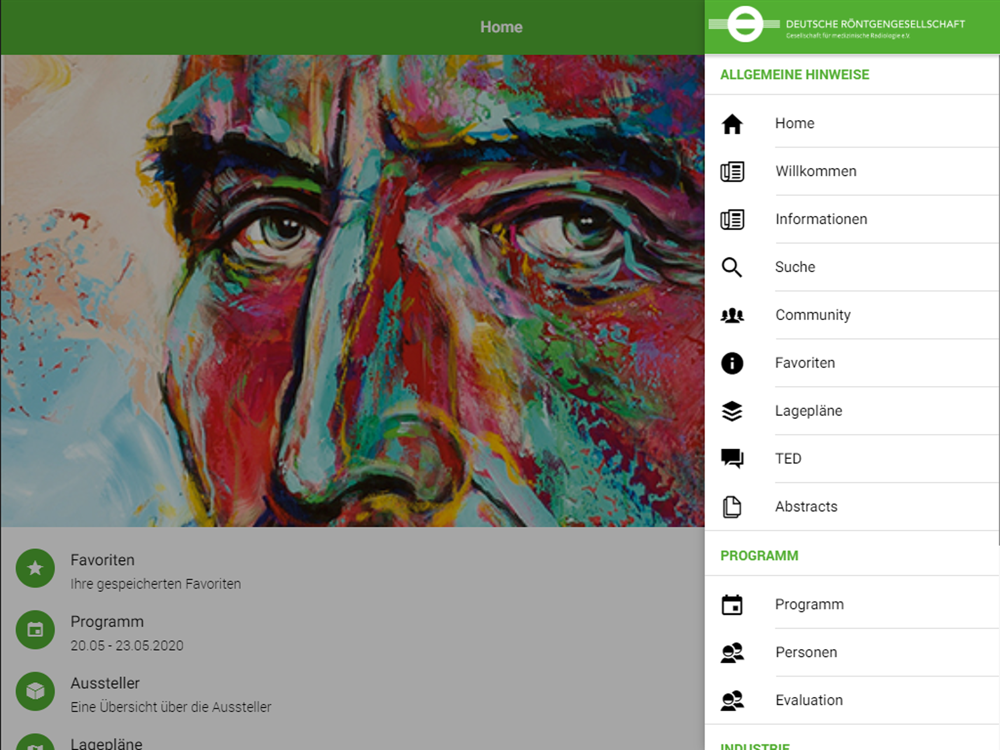The width and height of the screenshot is (1000, 750).
Task: Click the Deutsche Röntgengesellschaft logo
Action: tap(837, 25)
